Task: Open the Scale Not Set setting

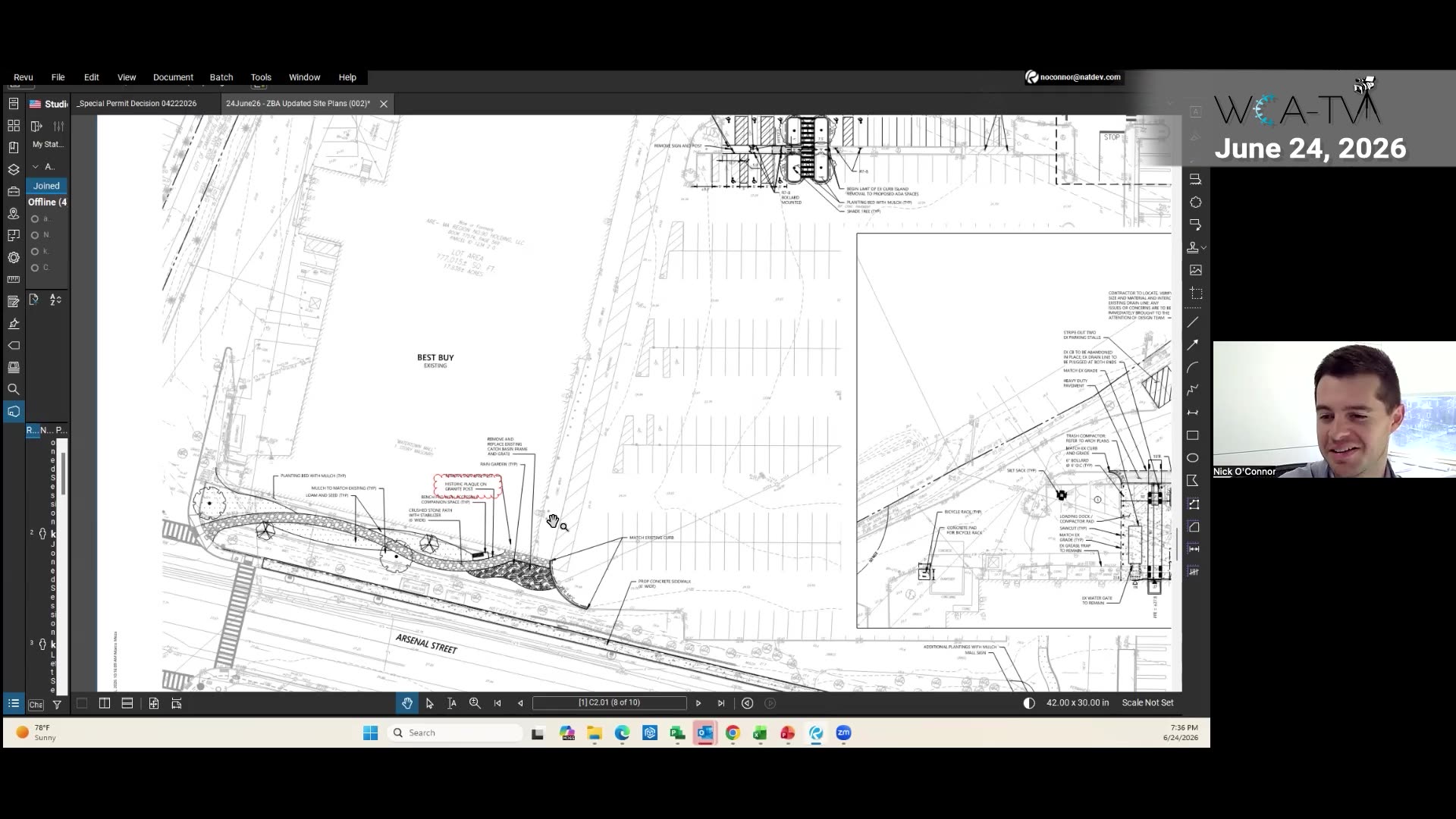Action: 1147,703
